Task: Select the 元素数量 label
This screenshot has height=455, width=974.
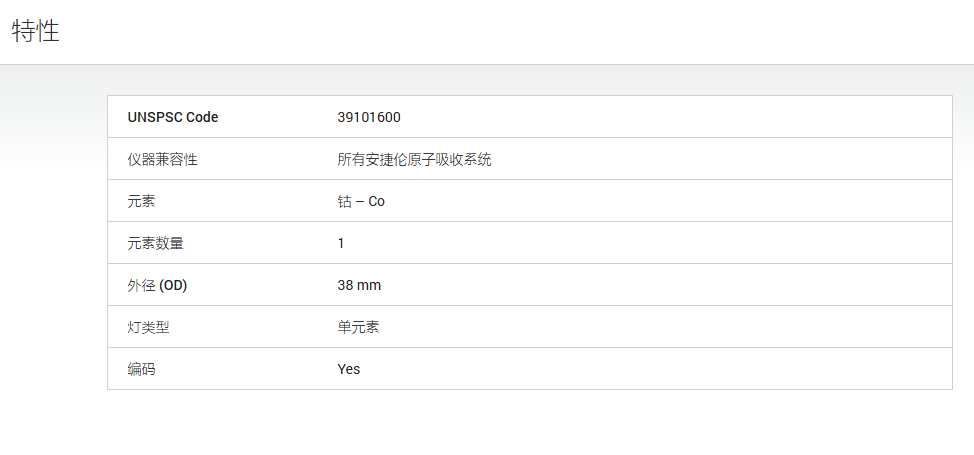Action: coord(155,243)
